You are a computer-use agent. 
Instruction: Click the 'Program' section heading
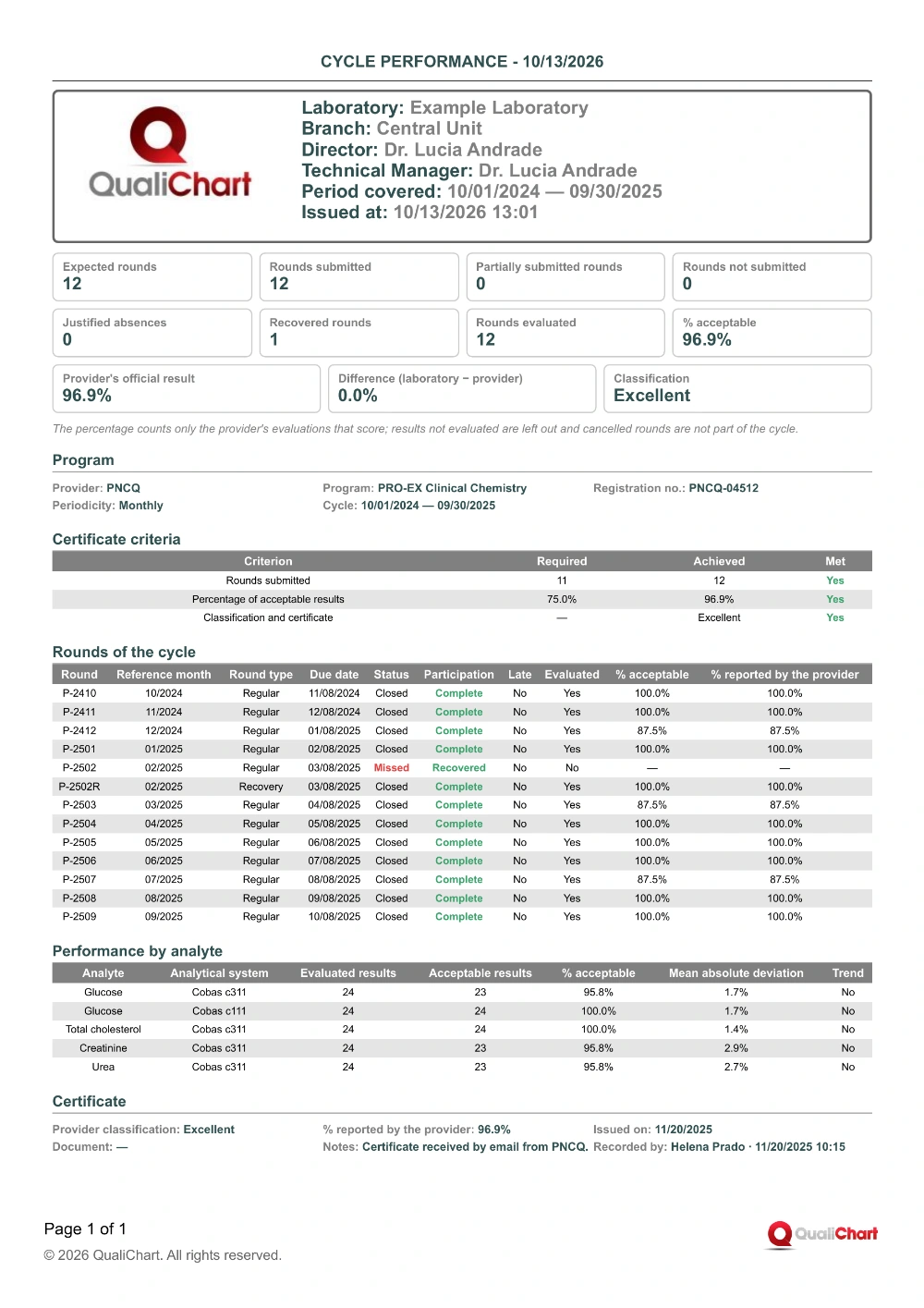tap(83, 460)
